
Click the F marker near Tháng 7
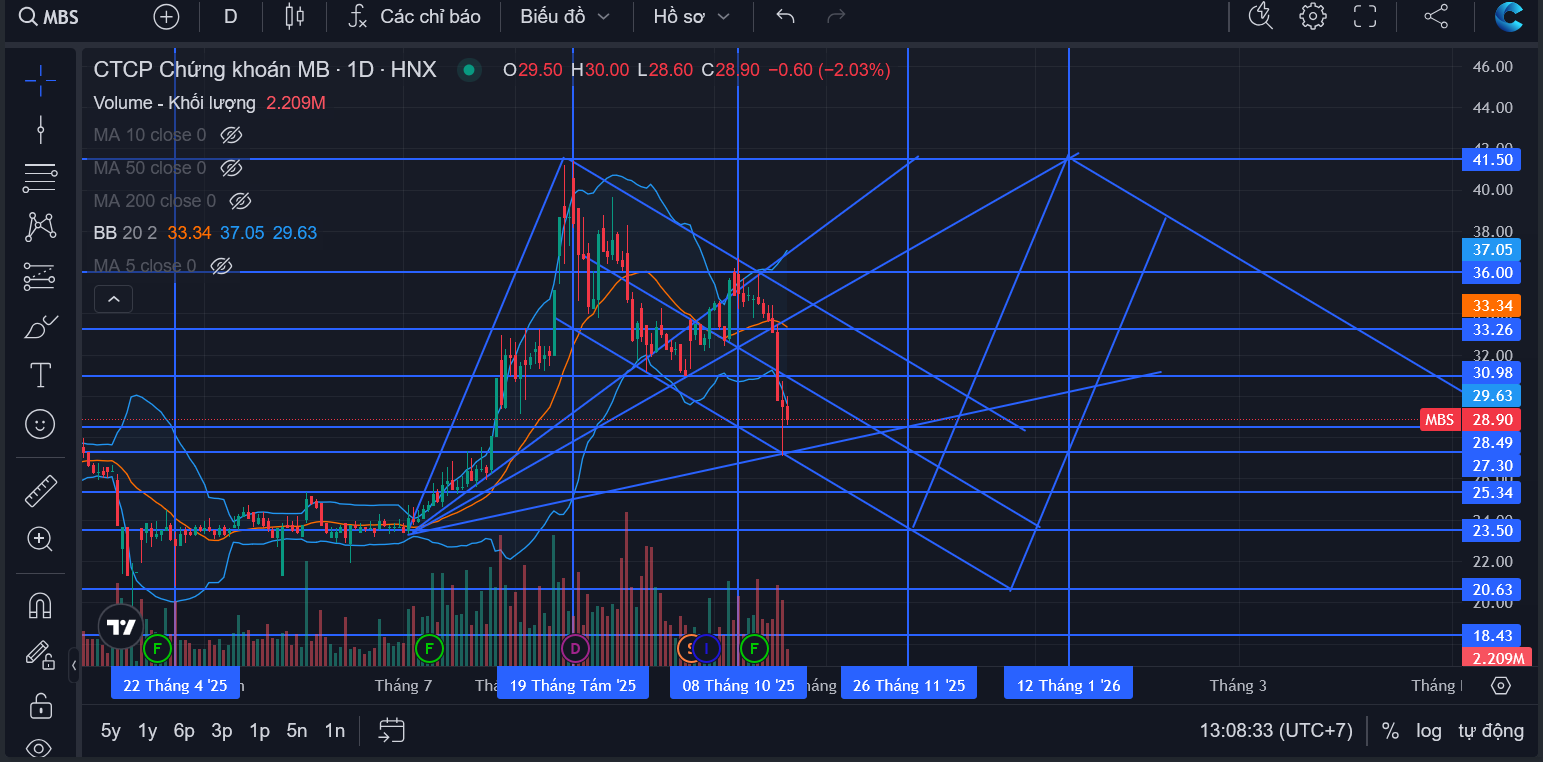coord(429,648)
